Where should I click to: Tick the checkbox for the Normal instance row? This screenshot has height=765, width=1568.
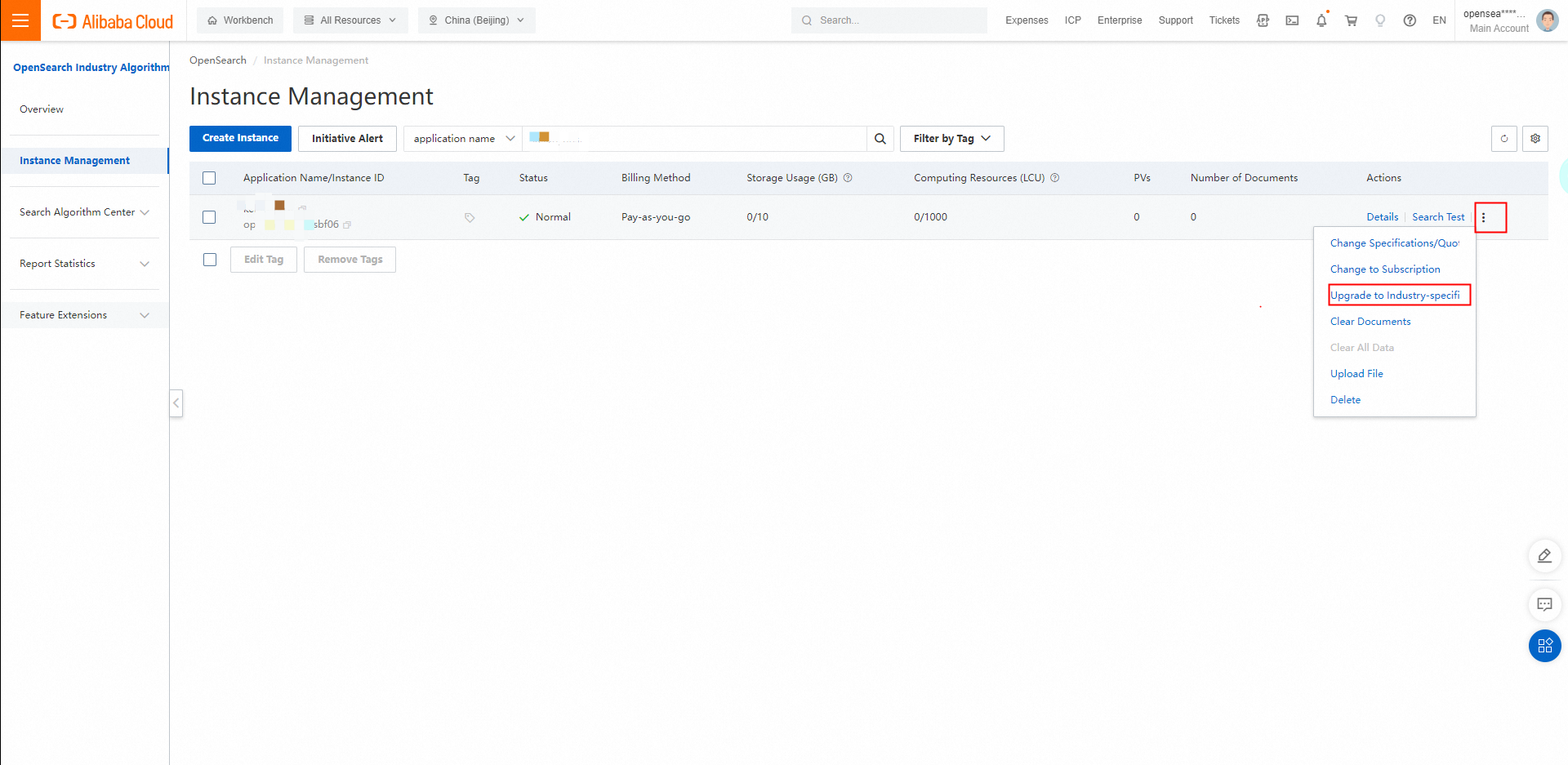coord(209,217)
